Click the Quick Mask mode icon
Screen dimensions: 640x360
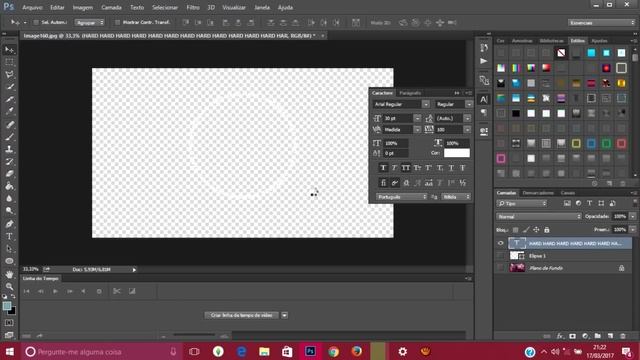tap(9, 323)
